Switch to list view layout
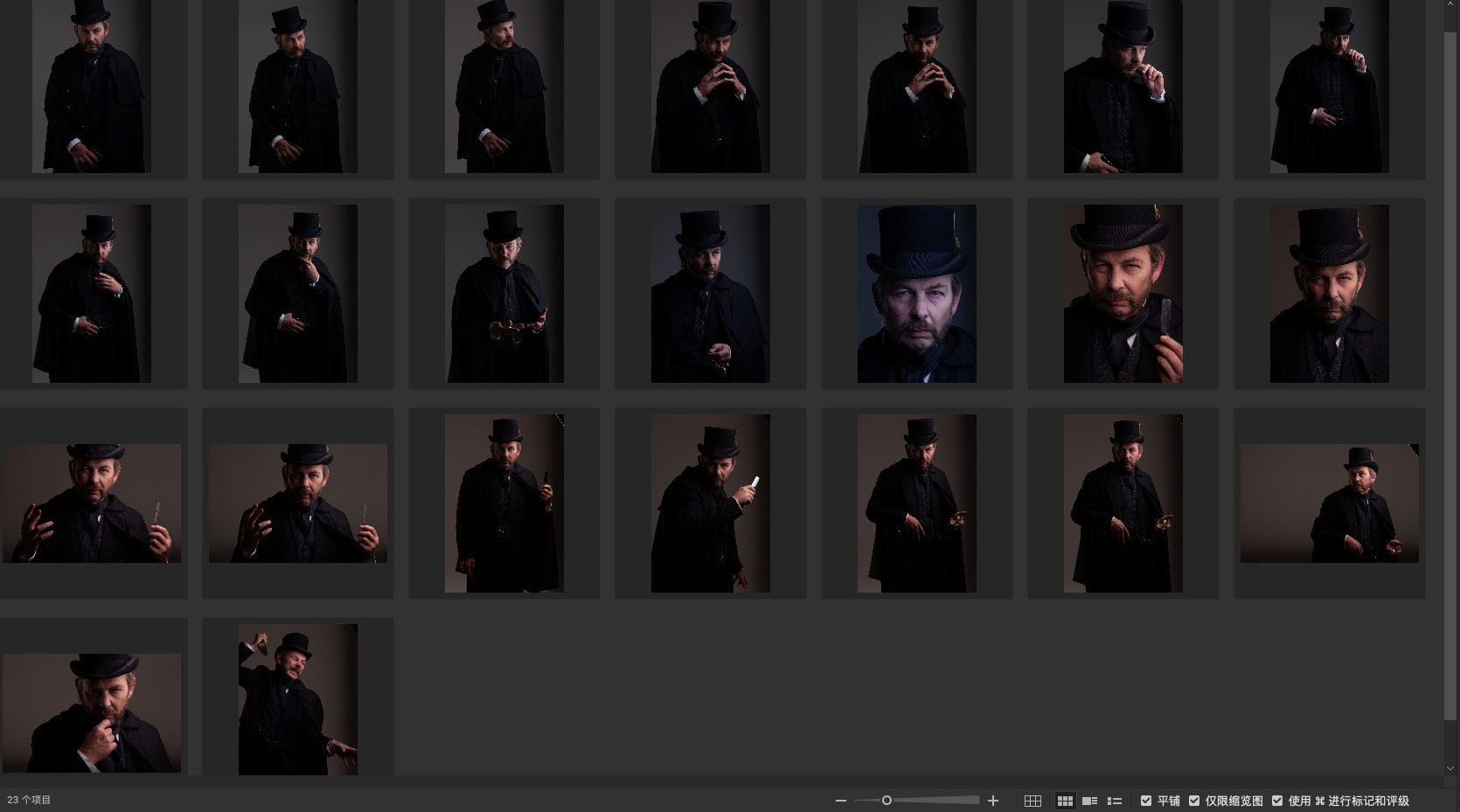The width and height of the screenshot is (1460, 812). [1115, 801]
